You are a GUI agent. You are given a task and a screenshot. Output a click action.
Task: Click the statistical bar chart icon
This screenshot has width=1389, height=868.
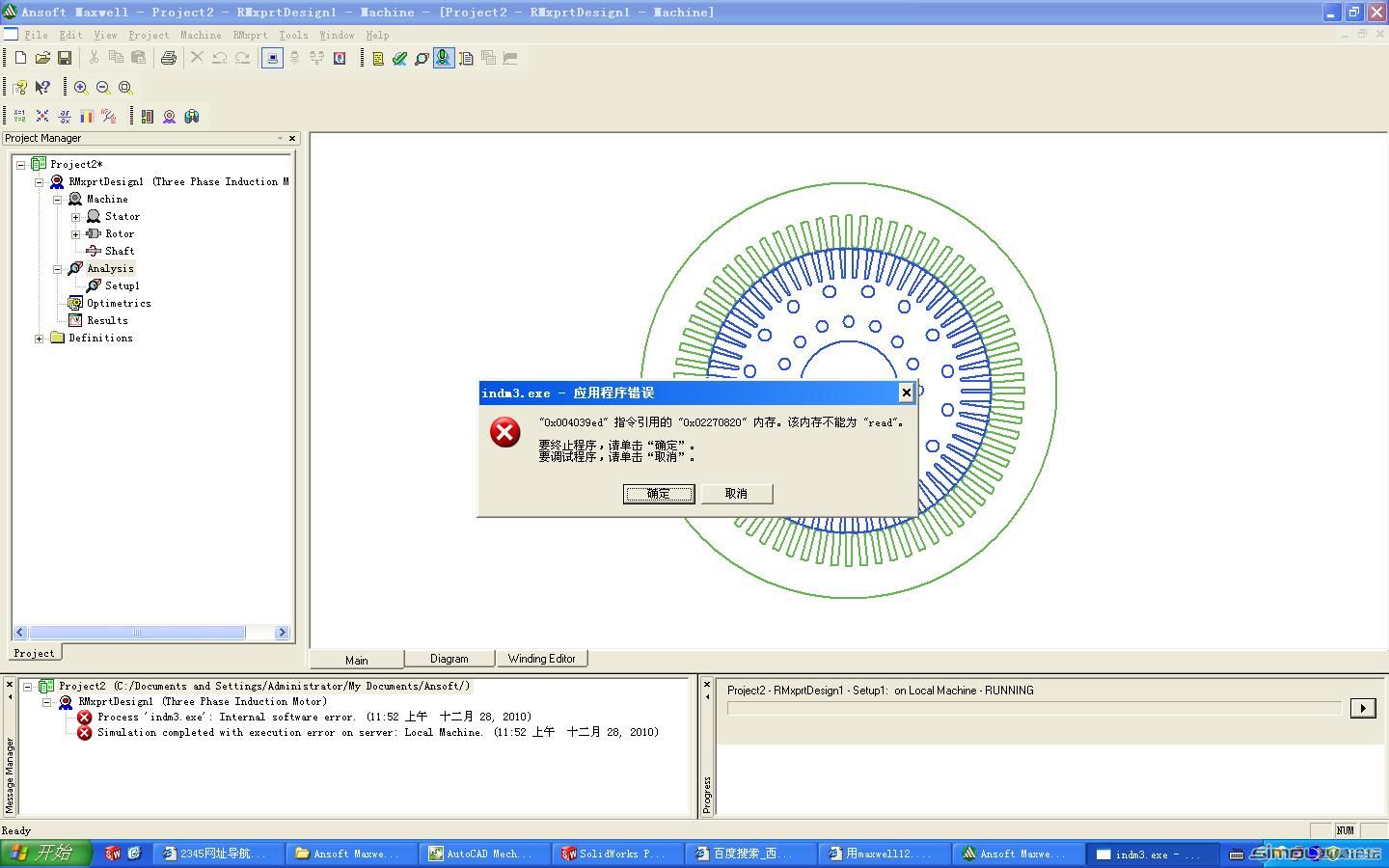(x=87, y=116)
